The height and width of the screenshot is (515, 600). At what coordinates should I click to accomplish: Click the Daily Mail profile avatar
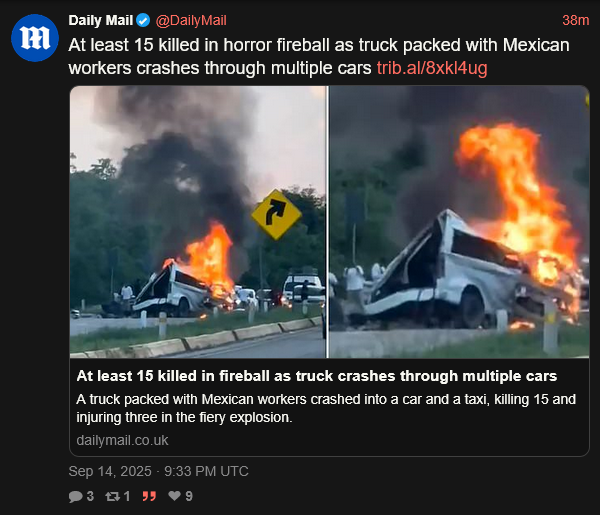(35, 37)
